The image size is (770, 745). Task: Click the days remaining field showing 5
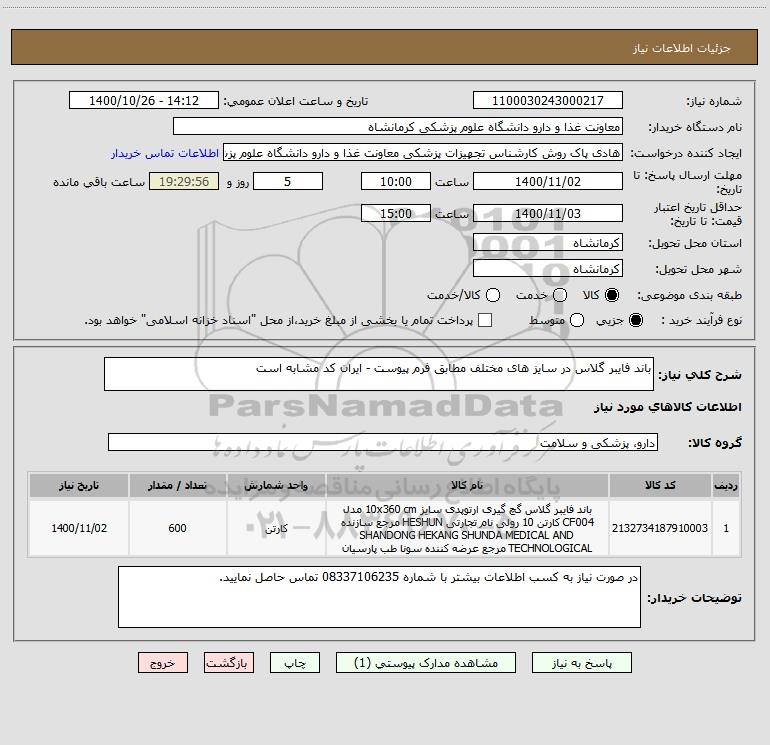288,182
